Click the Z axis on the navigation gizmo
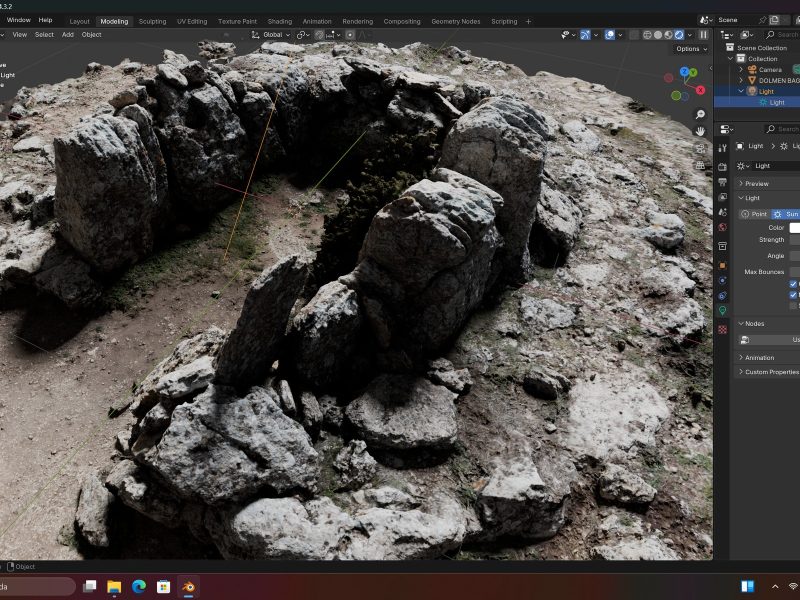 685,71
